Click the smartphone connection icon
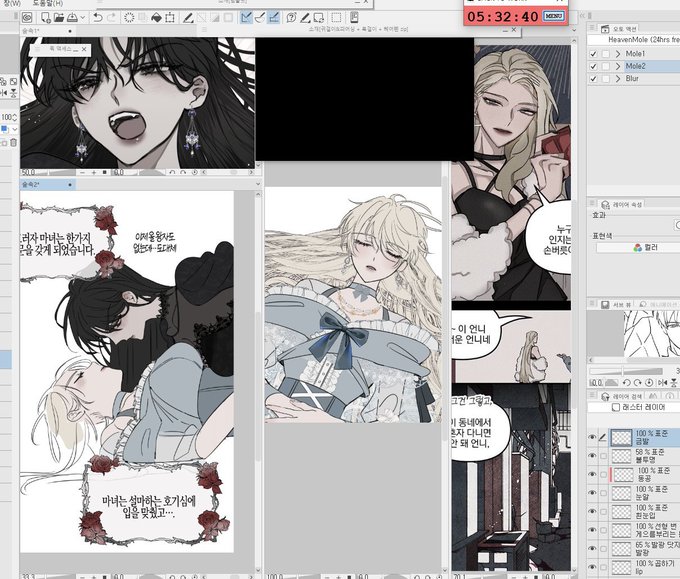Image resolution: width=680 pixels, height=579 pixels. tap(354, 18)
